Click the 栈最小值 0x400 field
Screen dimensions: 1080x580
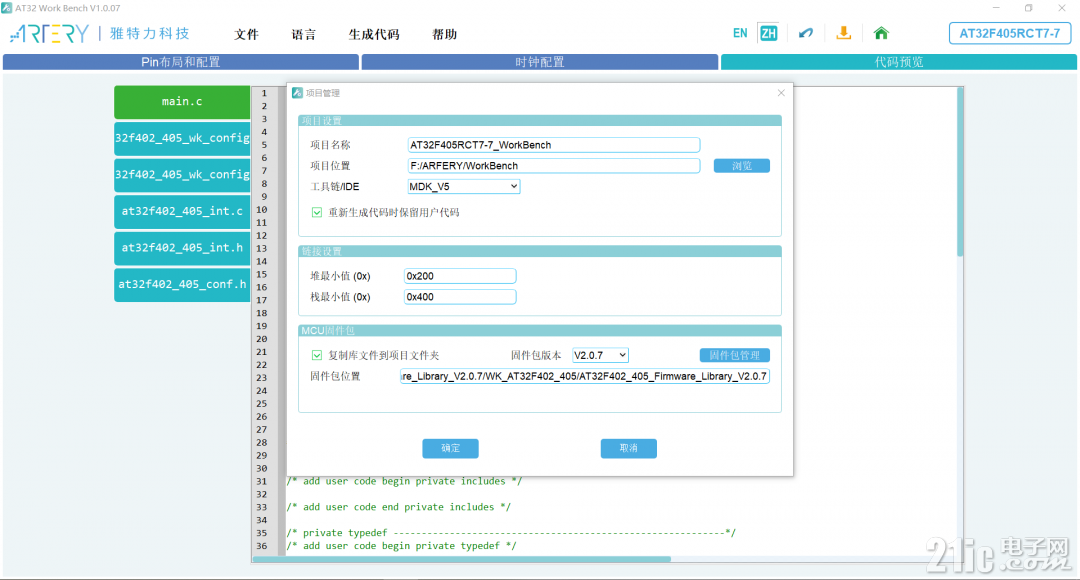coord(460,297)
